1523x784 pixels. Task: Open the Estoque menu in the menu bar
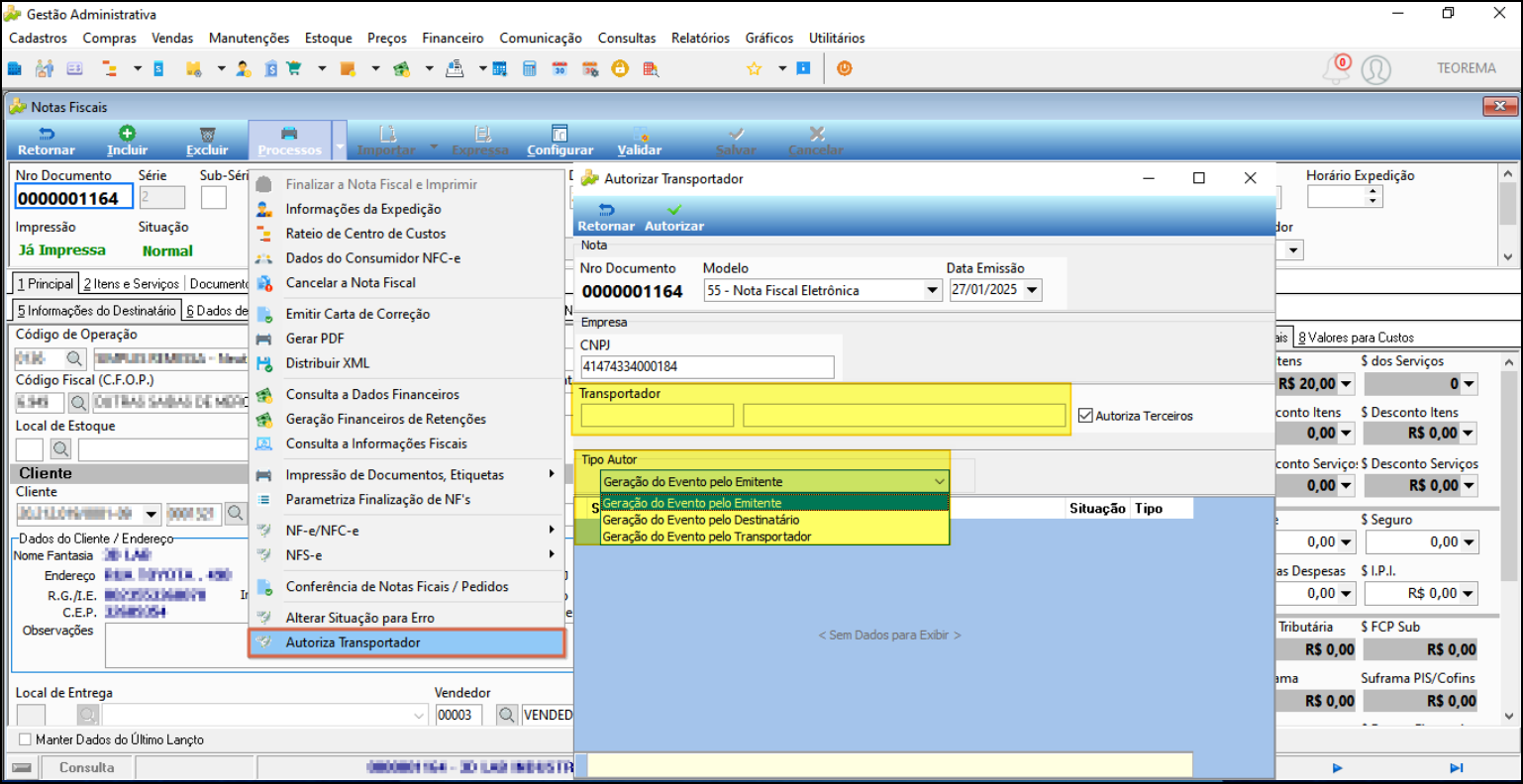click(x=328, y=38)
